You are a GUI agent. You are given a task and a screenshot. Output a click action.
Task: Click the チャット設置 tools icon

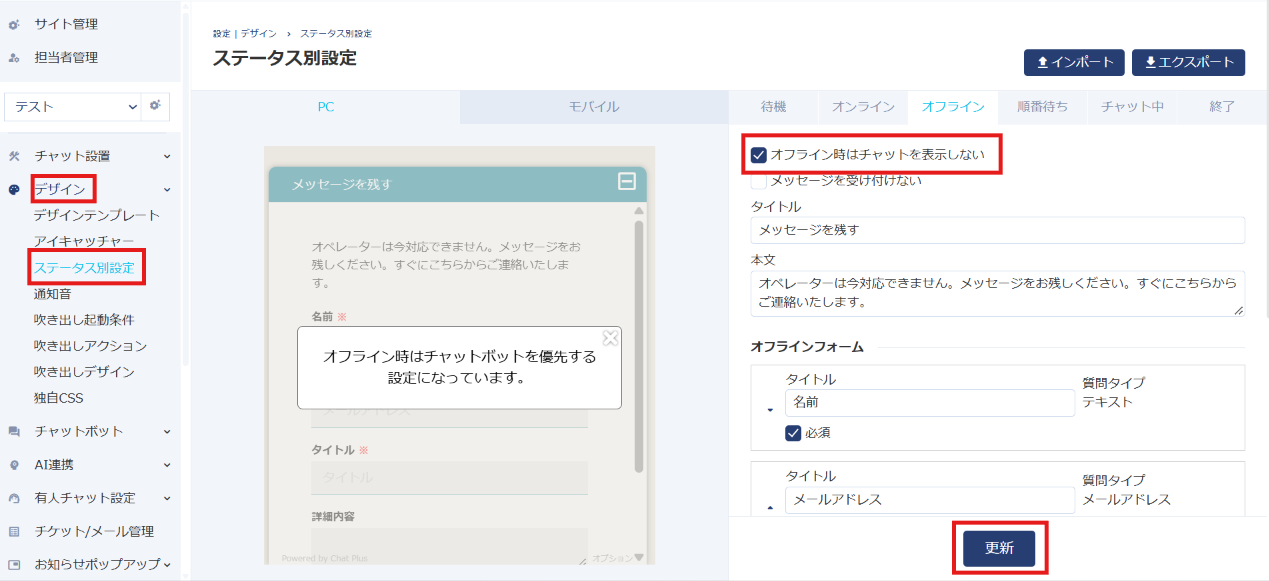(14, 156)
